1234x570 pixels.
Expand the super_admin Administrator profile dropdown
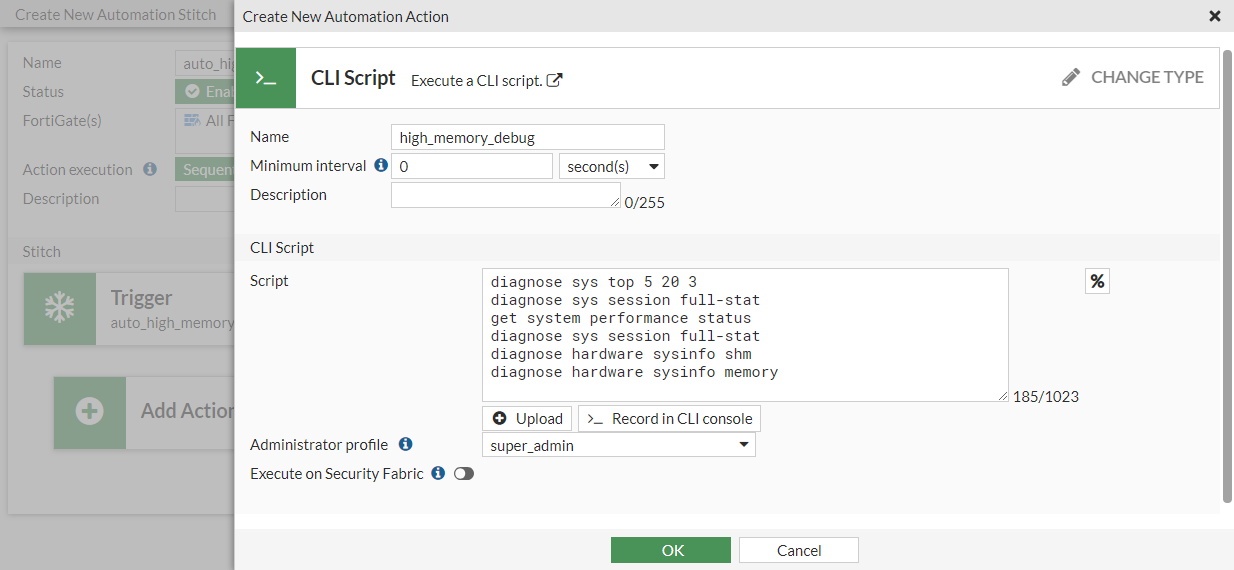[x=618, y=446]
